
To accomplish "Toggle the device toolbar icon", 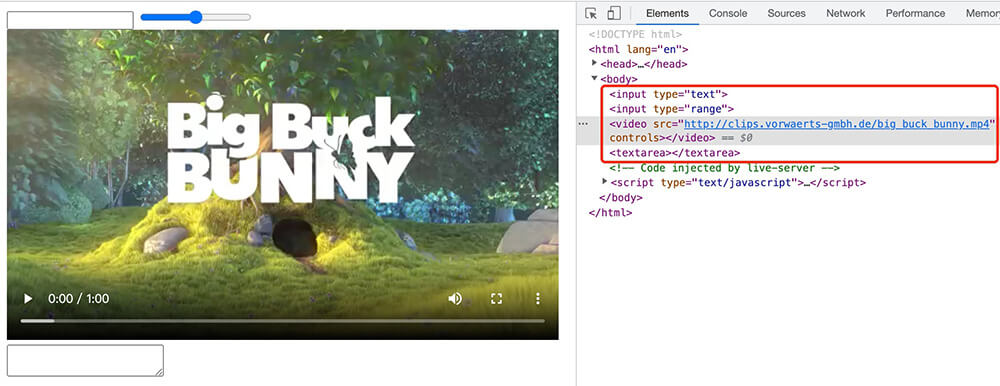I will [614, 13].
